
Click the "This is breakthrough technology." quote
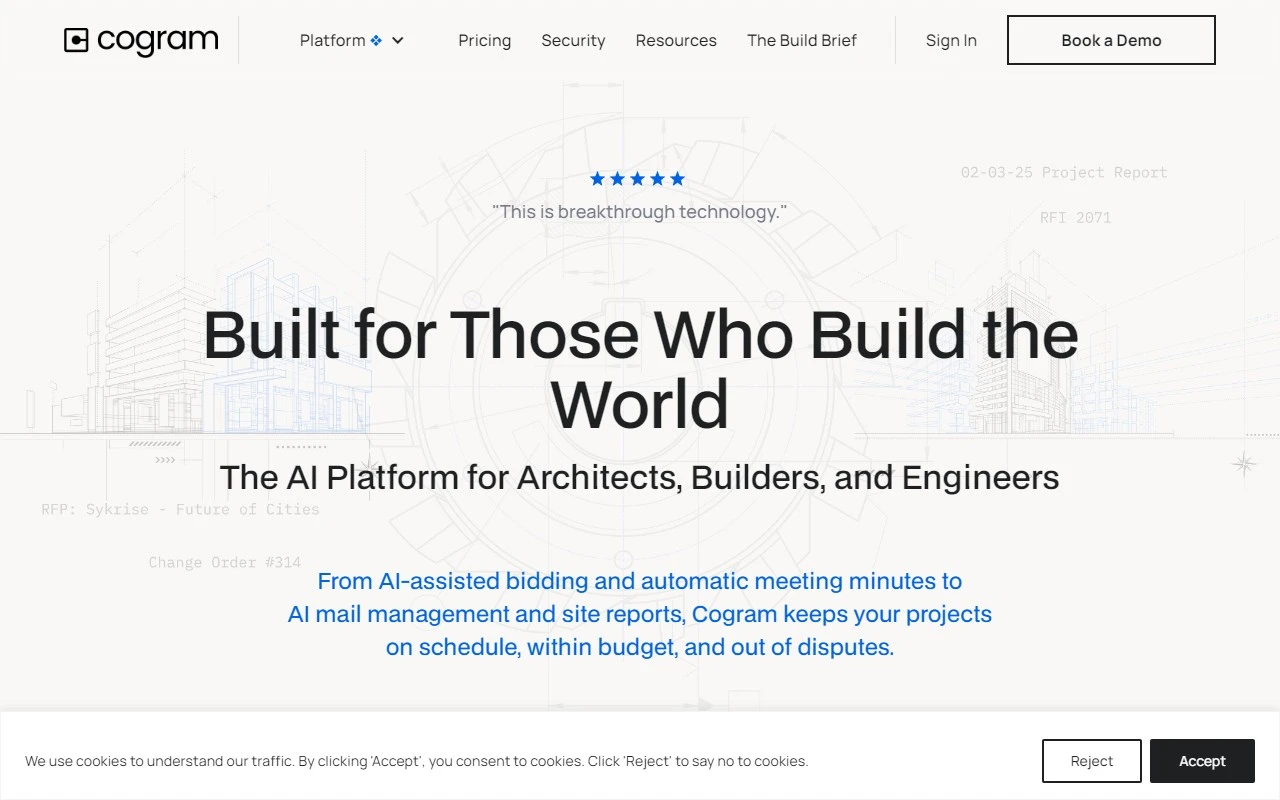640,212
